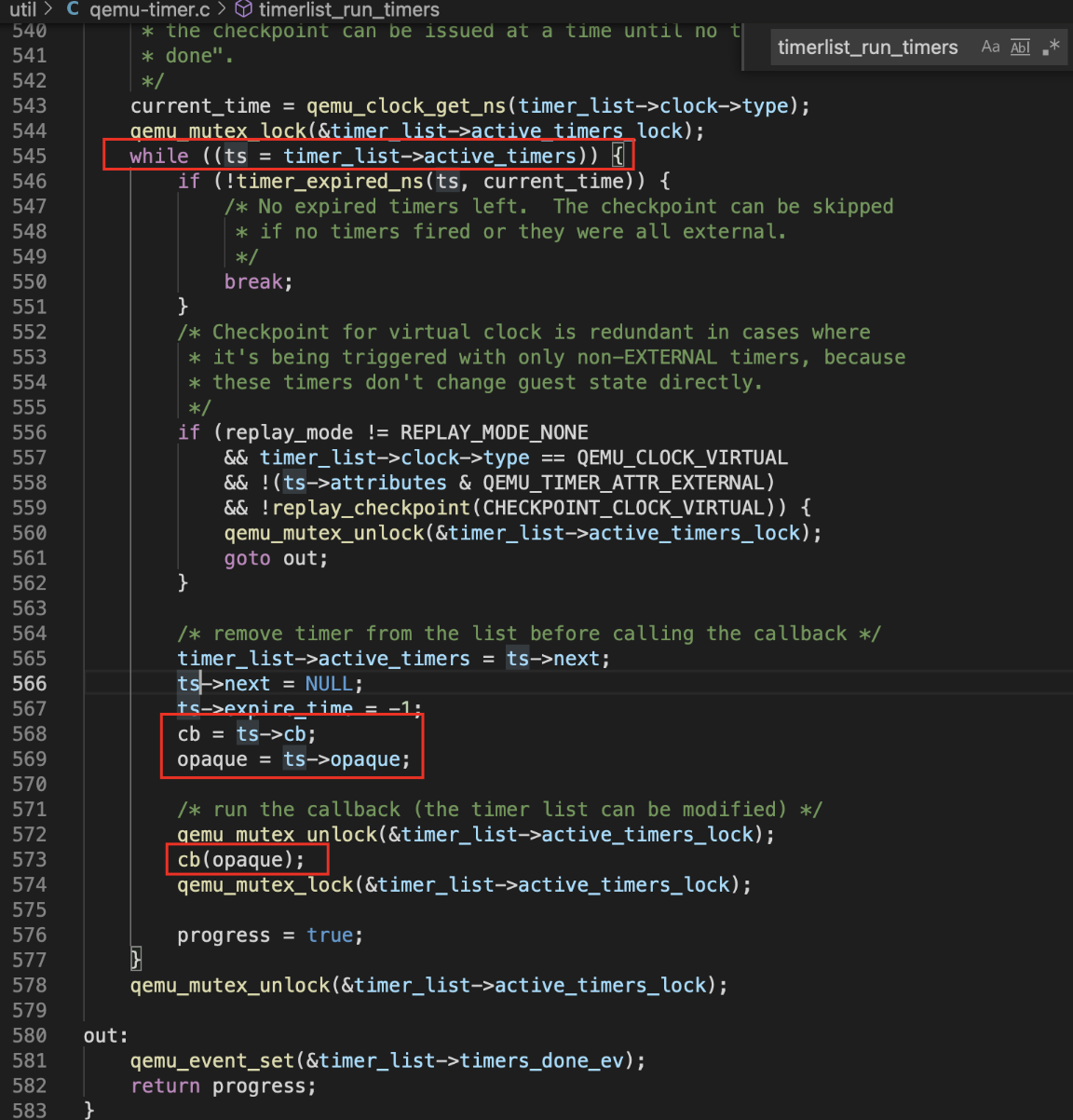Viewport: 1073px width, 1120px height.
Task: Click the C file icon in breadcrumb
Action: point(73,9)
